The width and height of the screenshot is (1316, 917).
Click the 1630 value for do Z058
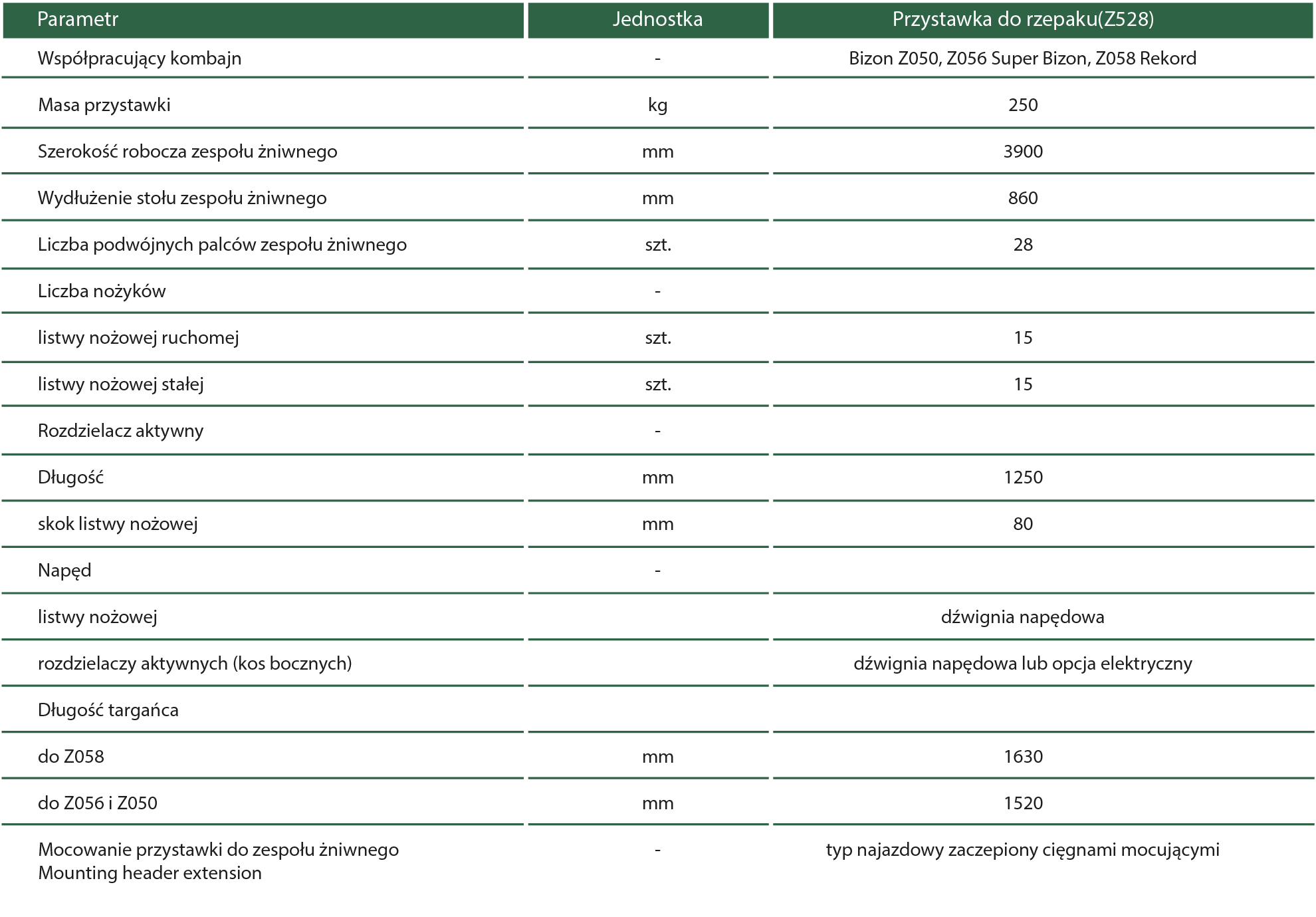coord(1022,757)
